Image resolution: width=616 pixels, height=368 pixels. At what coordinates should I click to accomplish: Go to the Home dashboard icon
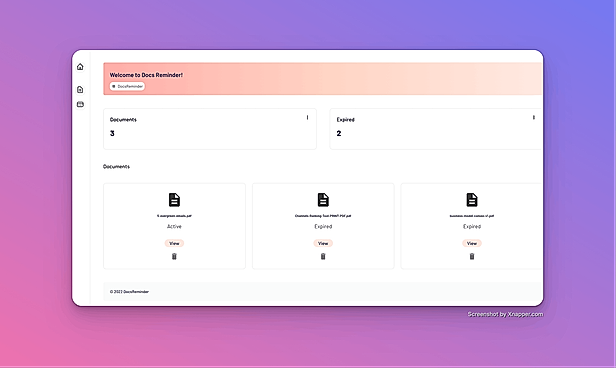80,67
